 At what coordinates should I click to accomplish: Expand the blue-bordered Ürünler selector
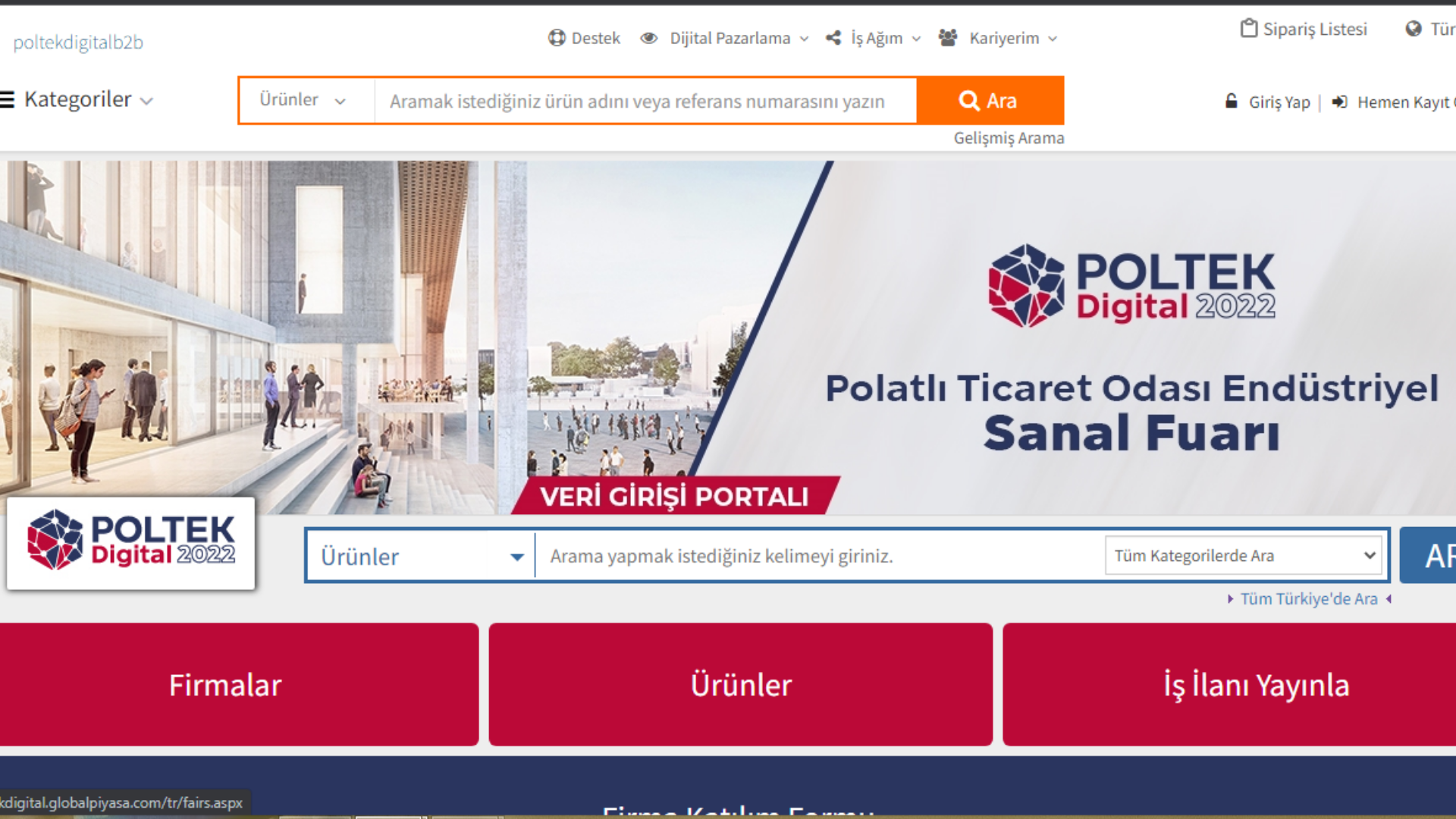coord(421,556)
